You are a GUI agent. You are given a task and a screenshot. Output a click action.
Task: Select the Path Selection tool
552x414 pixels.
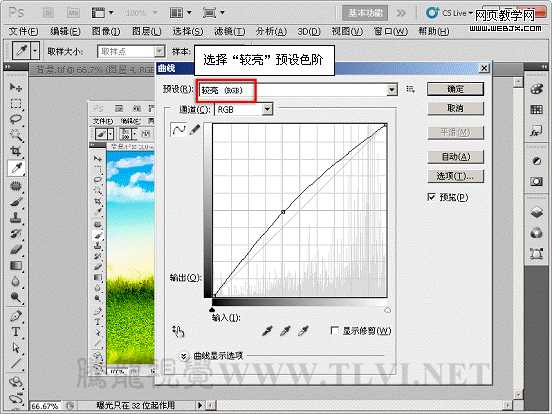pos(16,348)
